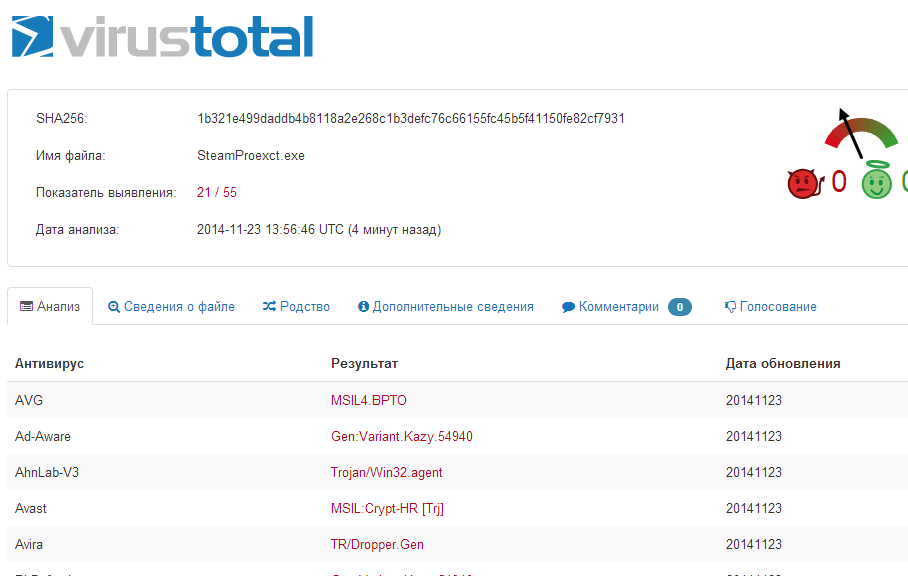Click the Результат column header
The image size is (908, 576).
[x=364, y=364]
